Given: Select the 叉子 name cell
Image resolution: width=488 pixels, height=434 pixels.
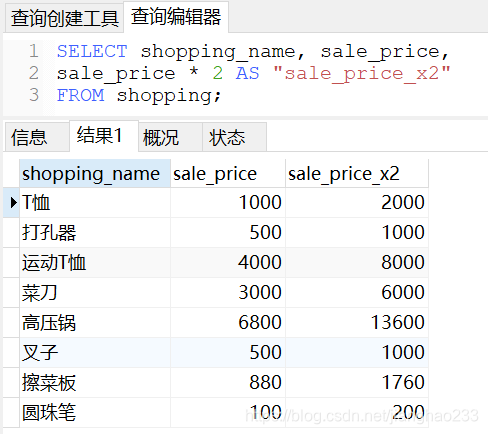Looking at the screenshot, I should point(95,352).
